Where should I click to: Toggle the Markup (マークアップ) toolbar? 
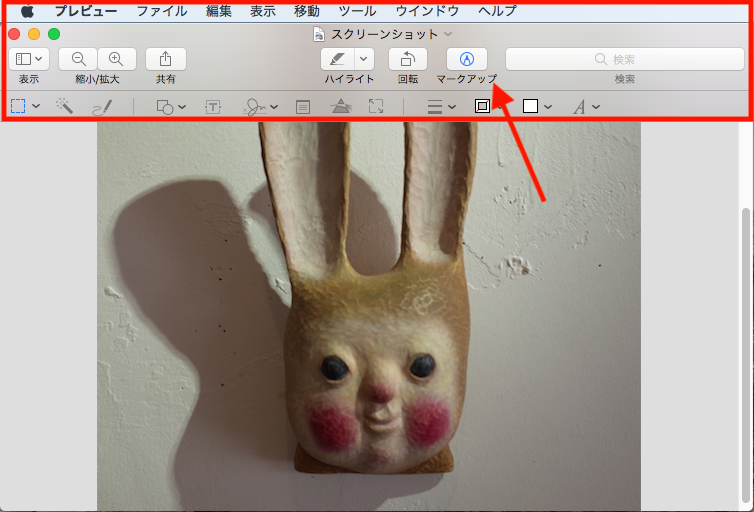click(466, 59)
